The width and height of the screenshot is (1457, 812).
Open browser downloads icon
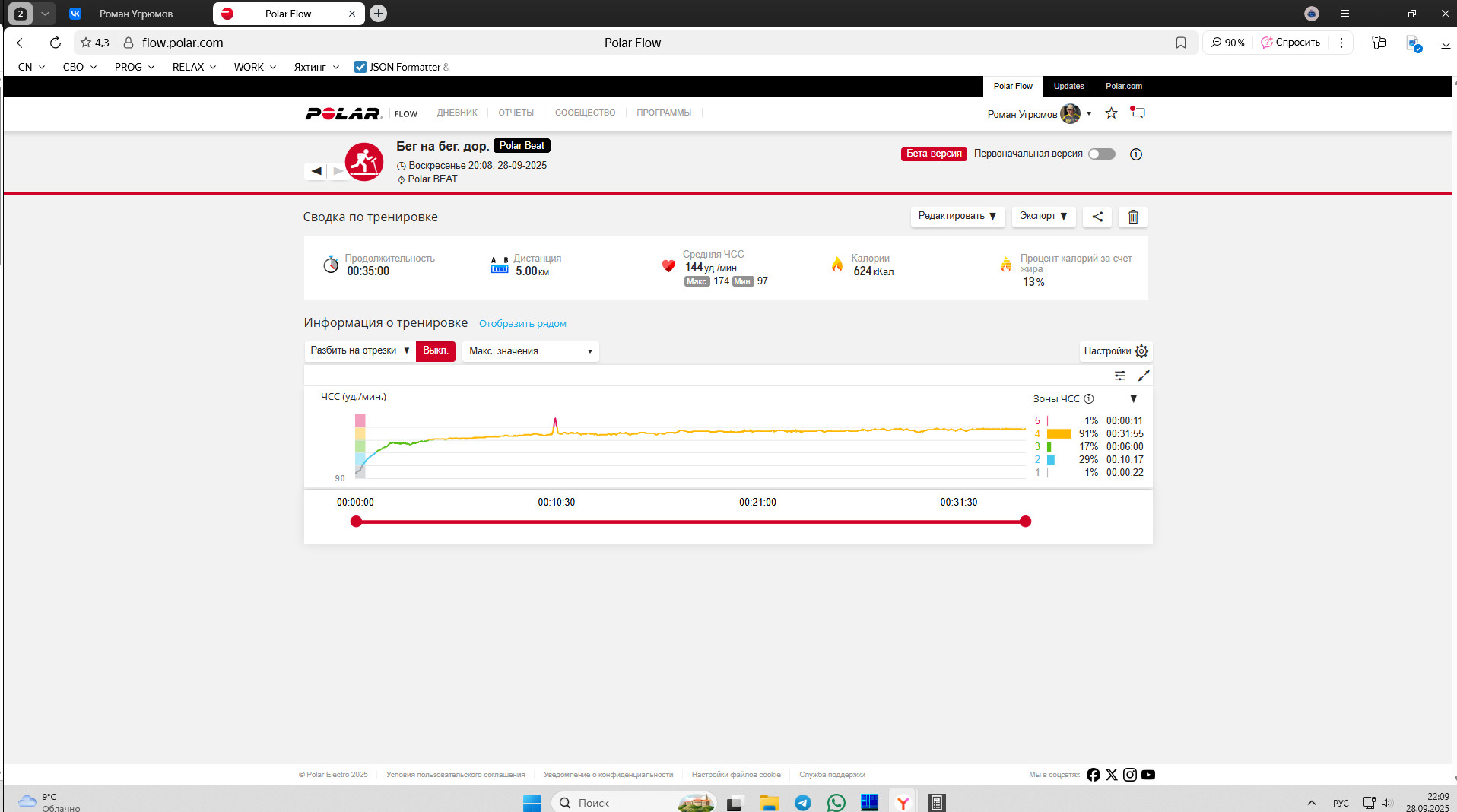click(x=1445, y=43)
